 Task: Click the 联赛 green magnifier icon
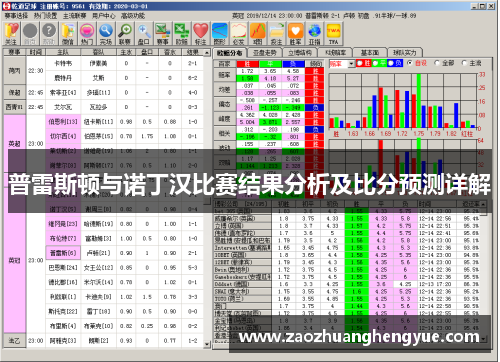coord(125,33)
